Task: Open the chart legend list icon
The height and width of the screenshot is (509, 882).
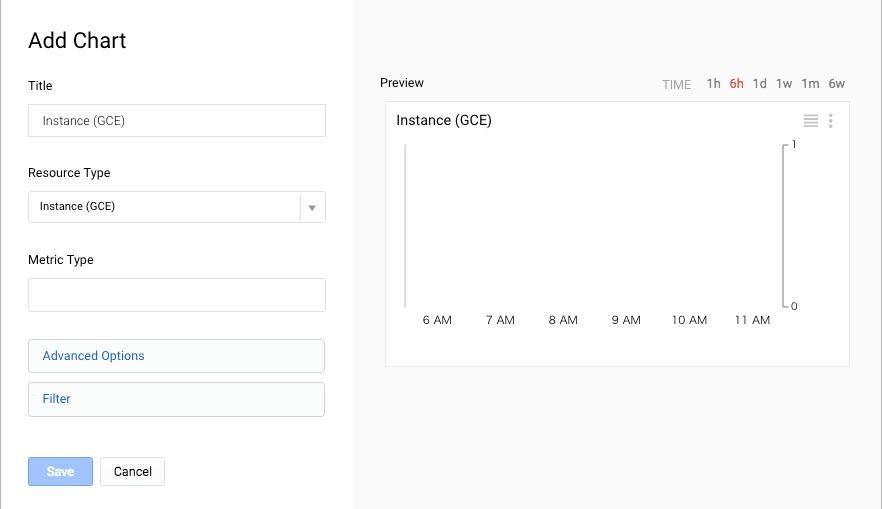Action: (811, 120)
